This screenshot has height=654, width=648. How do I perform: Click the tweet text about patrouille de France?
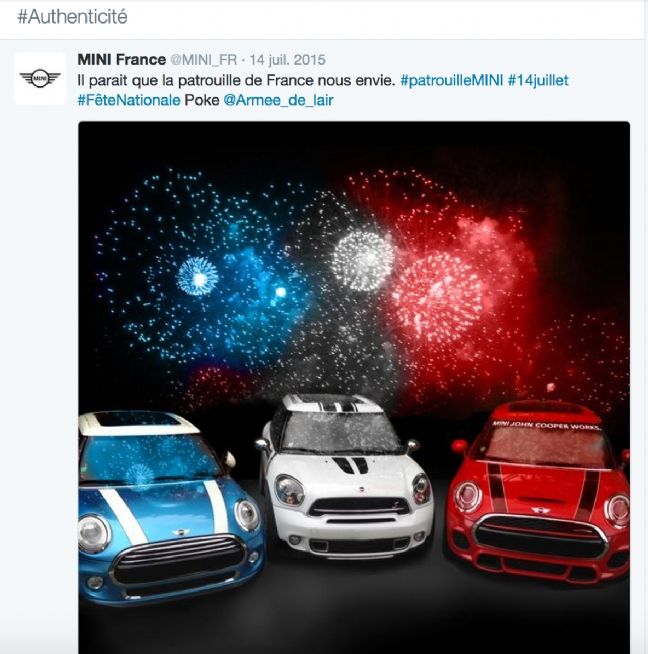pyautogui.click(x=236, y=80)
